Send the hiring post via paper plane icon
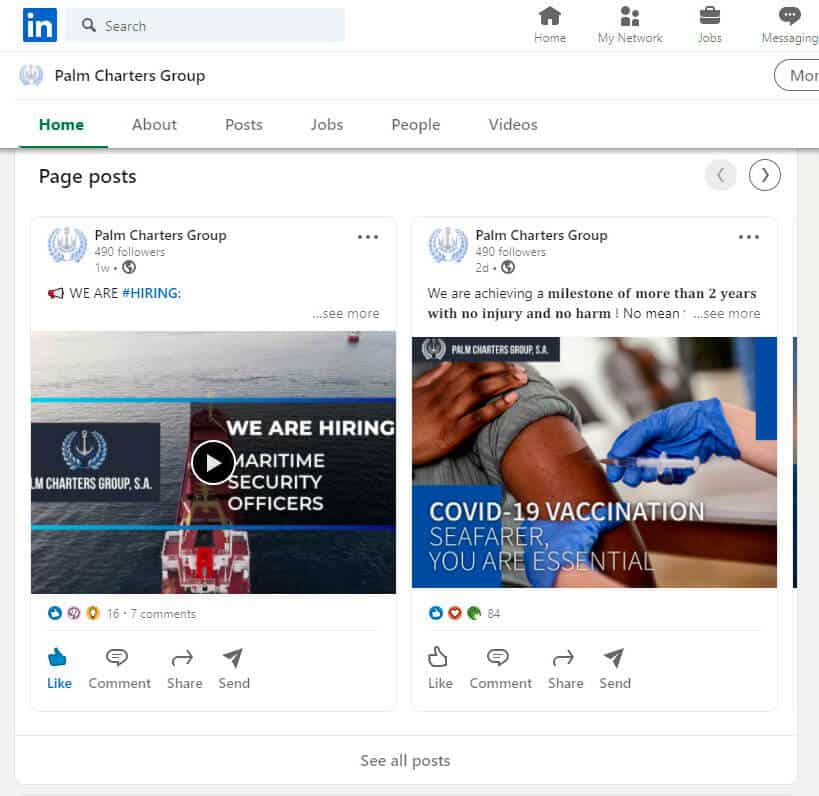The width and height of the screenshot is (819, 796). (x=234, y=668)
